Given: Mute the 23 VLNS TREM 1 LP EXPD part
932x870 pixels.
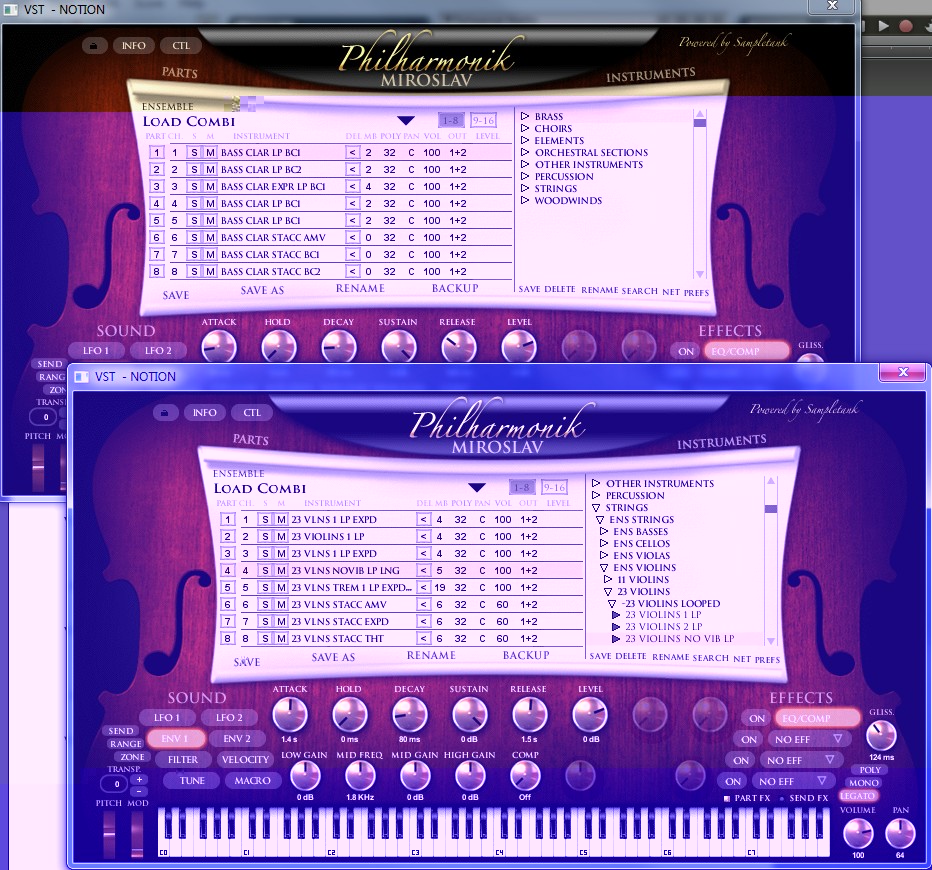Looking at the screenshot, I should pos(281,588).
